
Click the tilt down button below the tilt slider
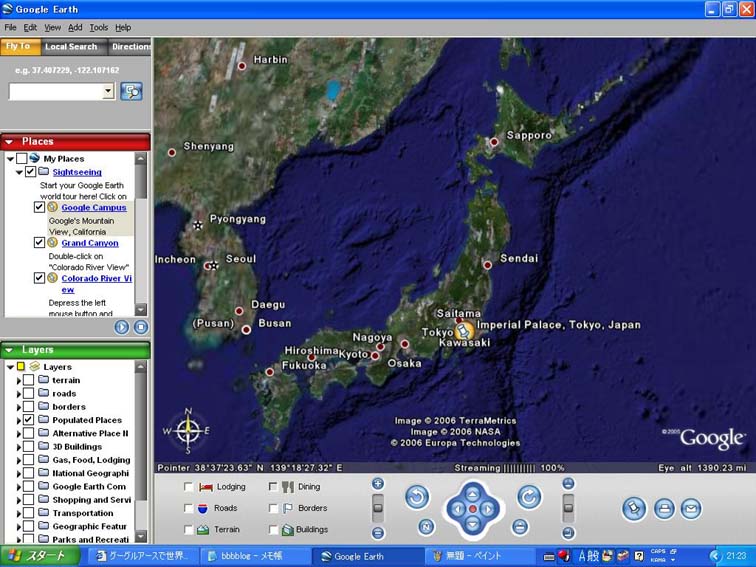click(568, 533)
